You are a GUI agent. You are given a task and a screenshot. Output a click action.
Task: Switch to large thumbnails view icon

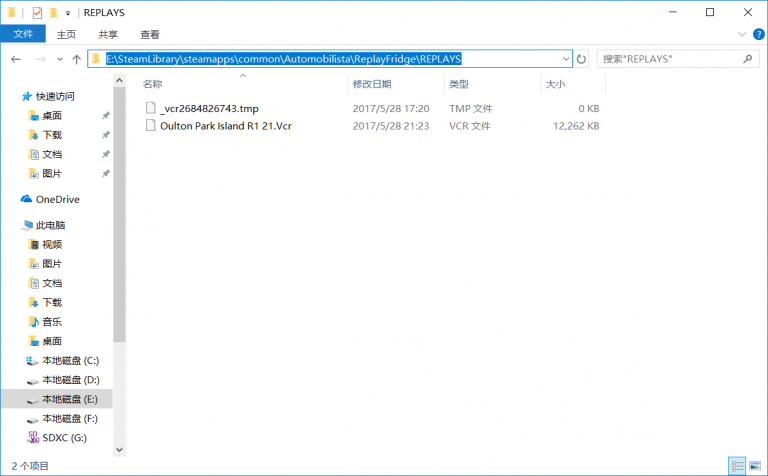click(755, 466)
